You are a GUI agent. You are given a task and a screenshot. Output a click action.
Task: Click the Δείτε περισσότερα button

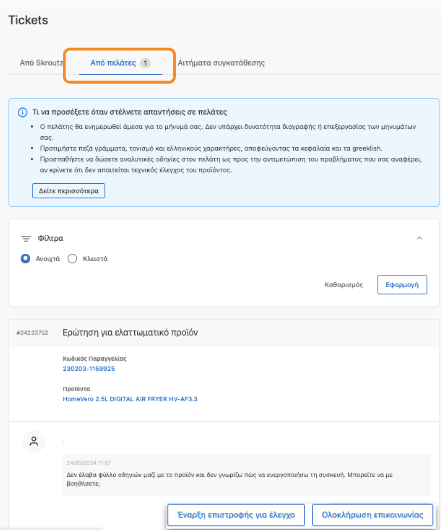pyautogui.click(x=69, y=191)
